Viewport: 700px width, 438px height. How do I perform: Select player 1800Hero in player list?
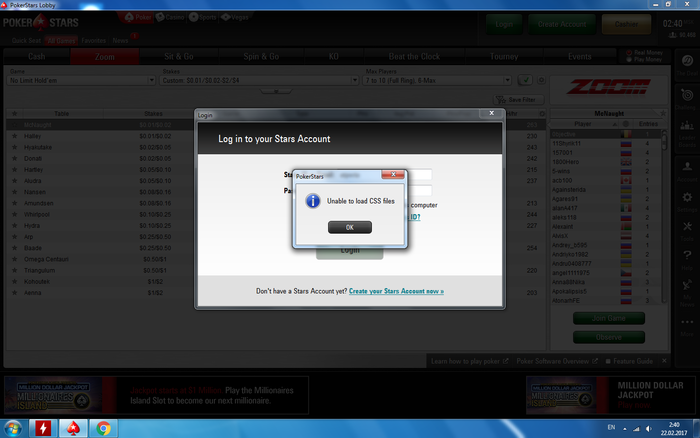coord(605,162)
